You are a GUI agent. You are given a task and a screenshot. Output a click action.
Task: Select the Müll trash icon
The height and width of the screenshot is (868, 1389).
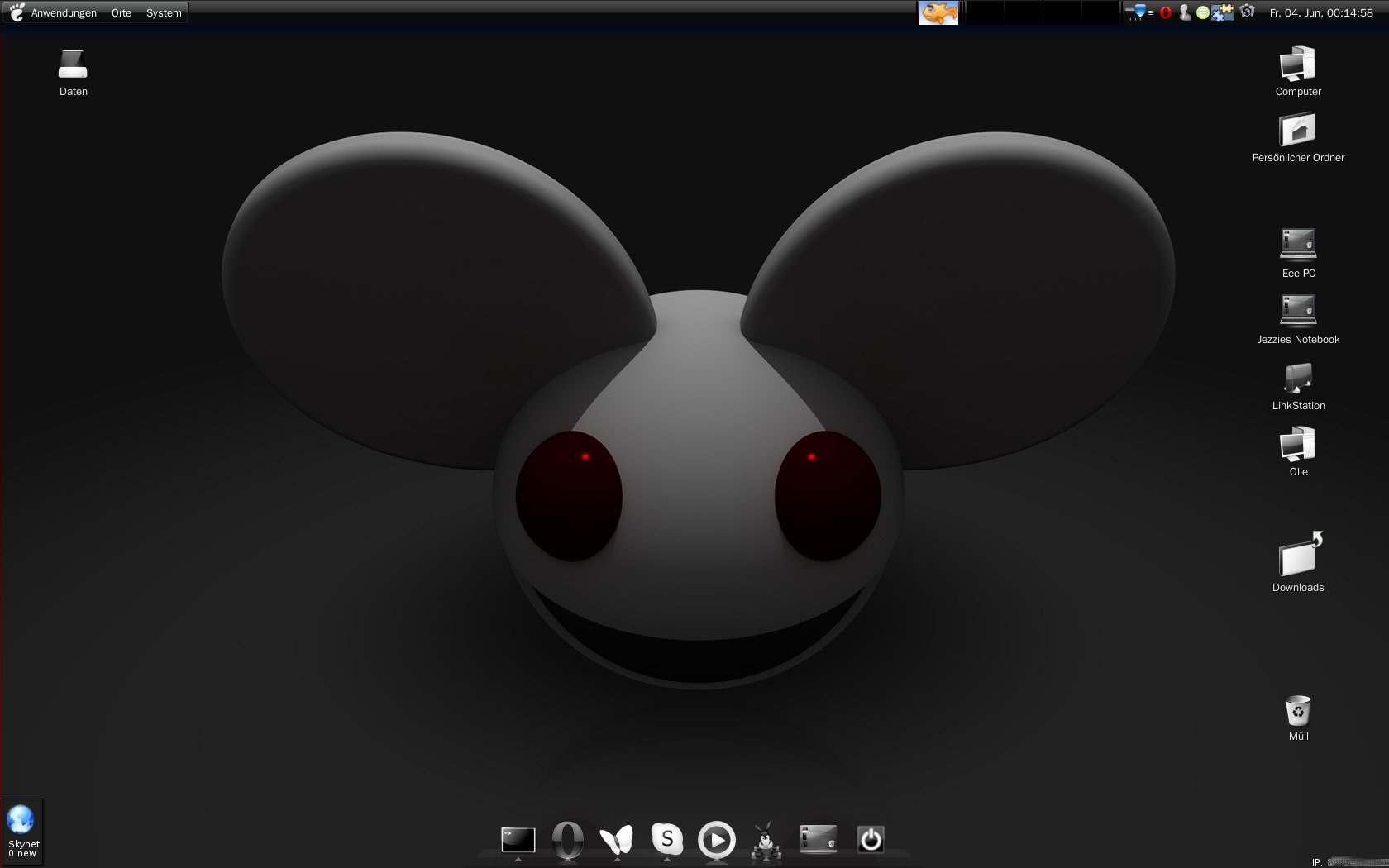1298,711
